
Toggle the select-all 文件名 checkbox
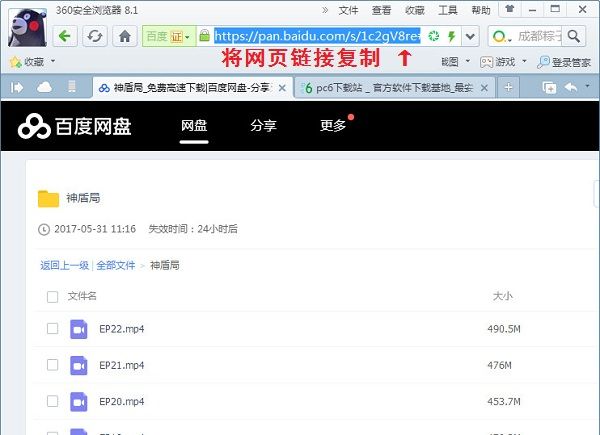(52, 297)
